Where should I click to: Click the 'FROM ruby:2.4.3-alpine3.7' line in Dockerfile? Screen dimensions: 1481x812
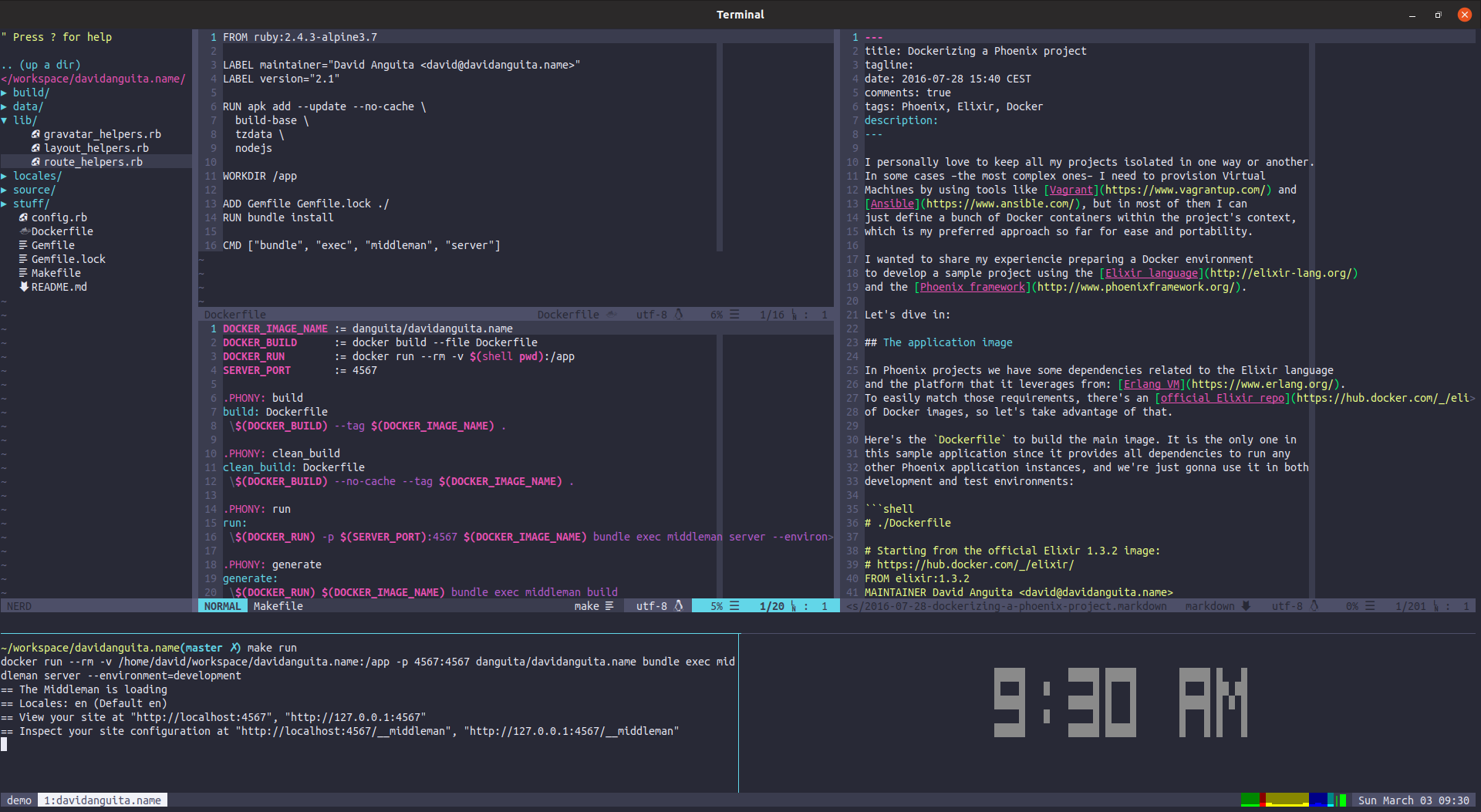[300, 37]
